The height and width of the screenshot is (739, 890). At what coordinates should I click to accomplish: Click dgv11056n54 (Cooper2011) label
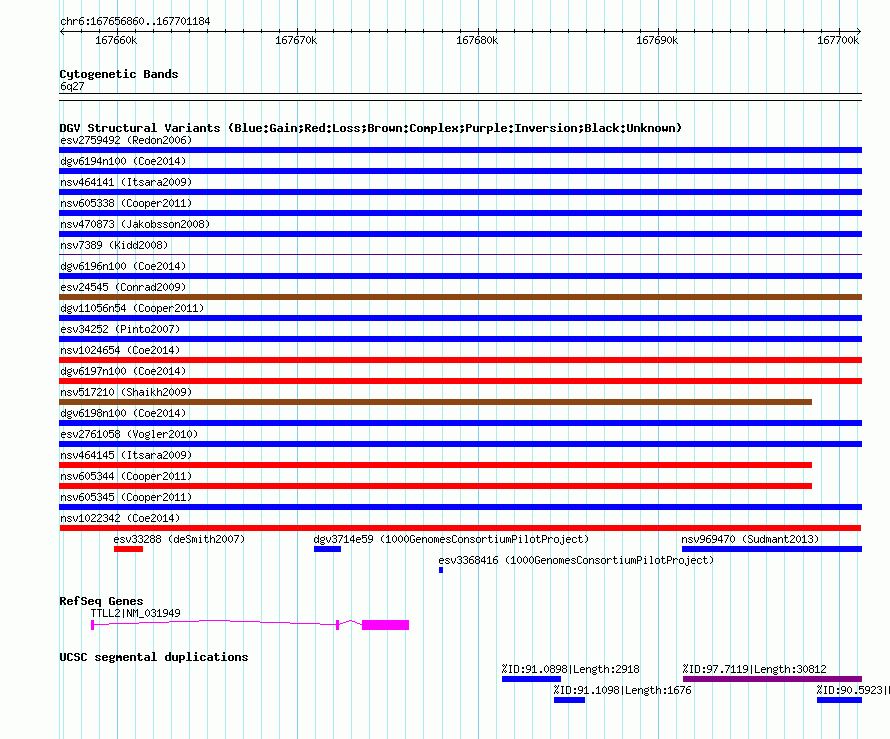[x=132, y=308]
